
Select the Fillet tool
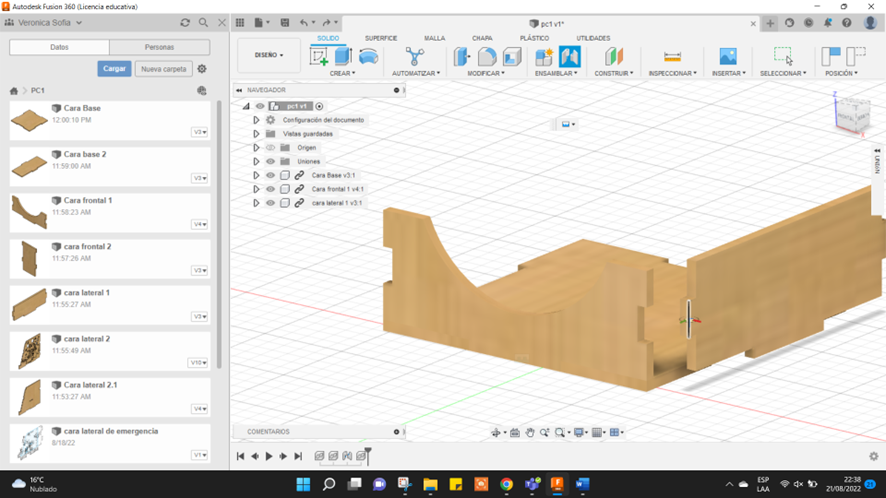(x=487, y=57)
